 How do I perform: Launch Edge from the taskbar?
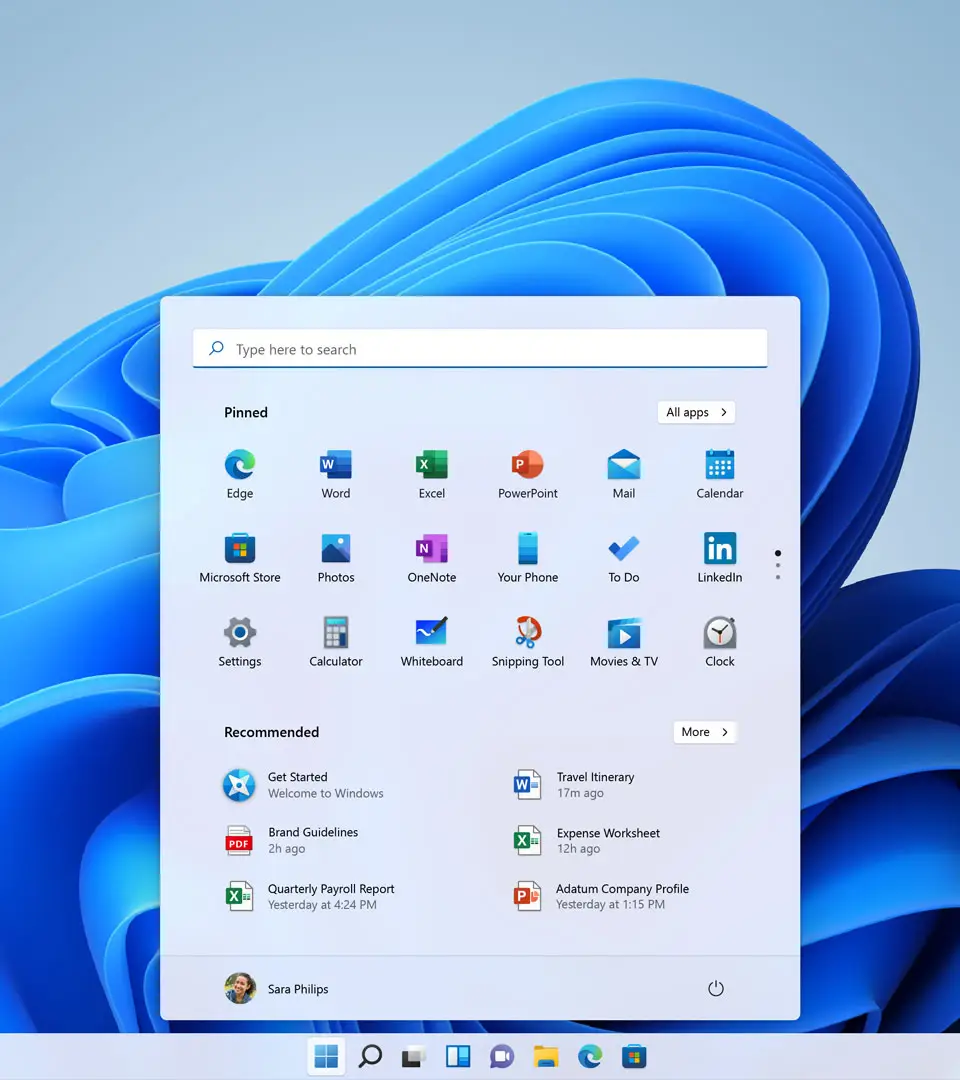coord(590,1056)
